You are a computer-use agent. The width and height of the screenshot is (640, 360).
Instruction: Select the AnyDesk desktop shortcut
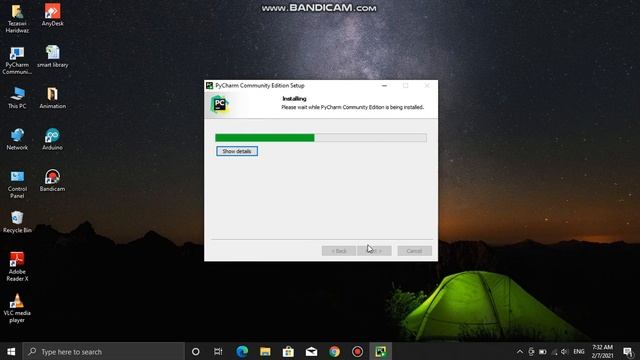tap(53, 16)
